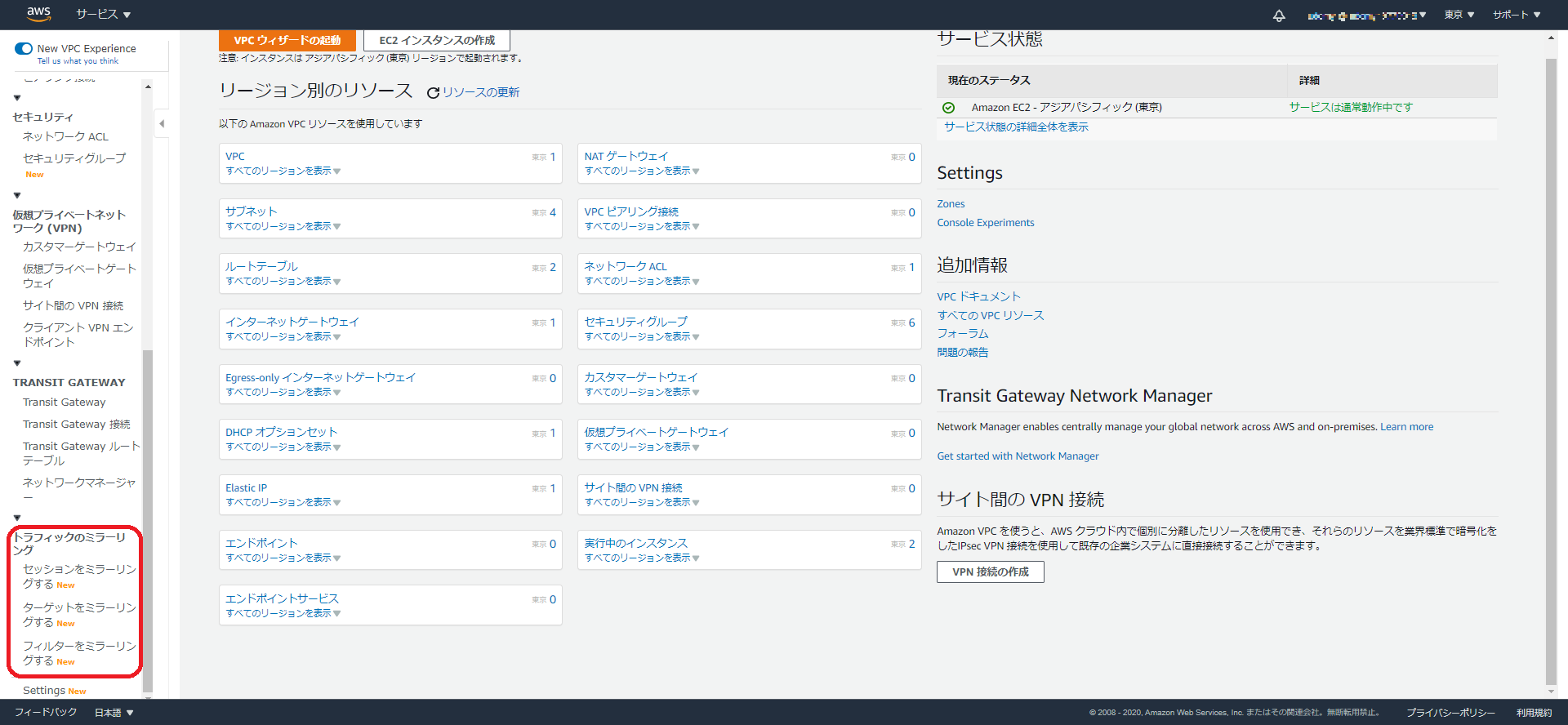Image resolution: width=1568 pixels, height=725 pixels.
Task: Open the NAT ゲートウェイ resource link
Action: coord(626,156)
